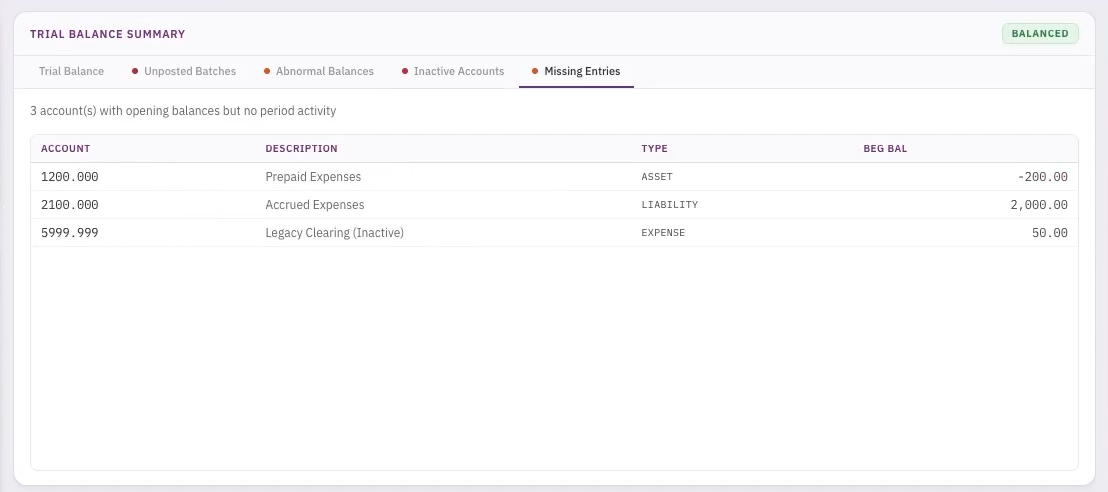Open the Unposted Batches tab

click(189, 71)
